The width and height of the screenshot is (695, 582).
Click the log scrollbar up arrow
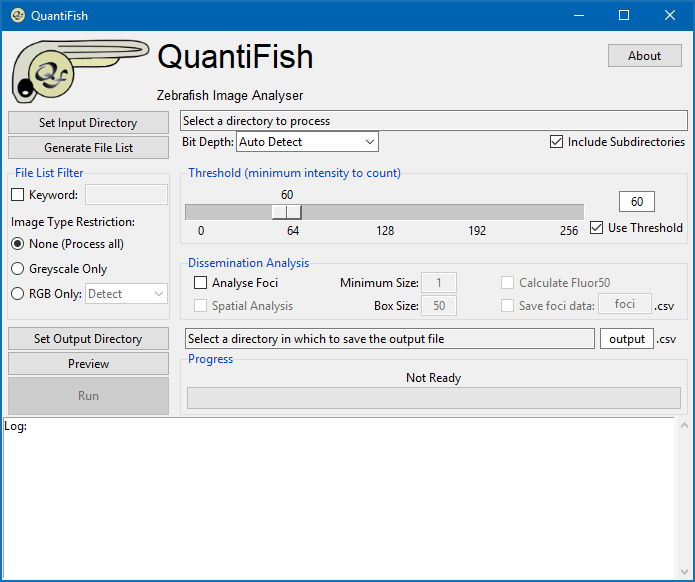[684, 425]
